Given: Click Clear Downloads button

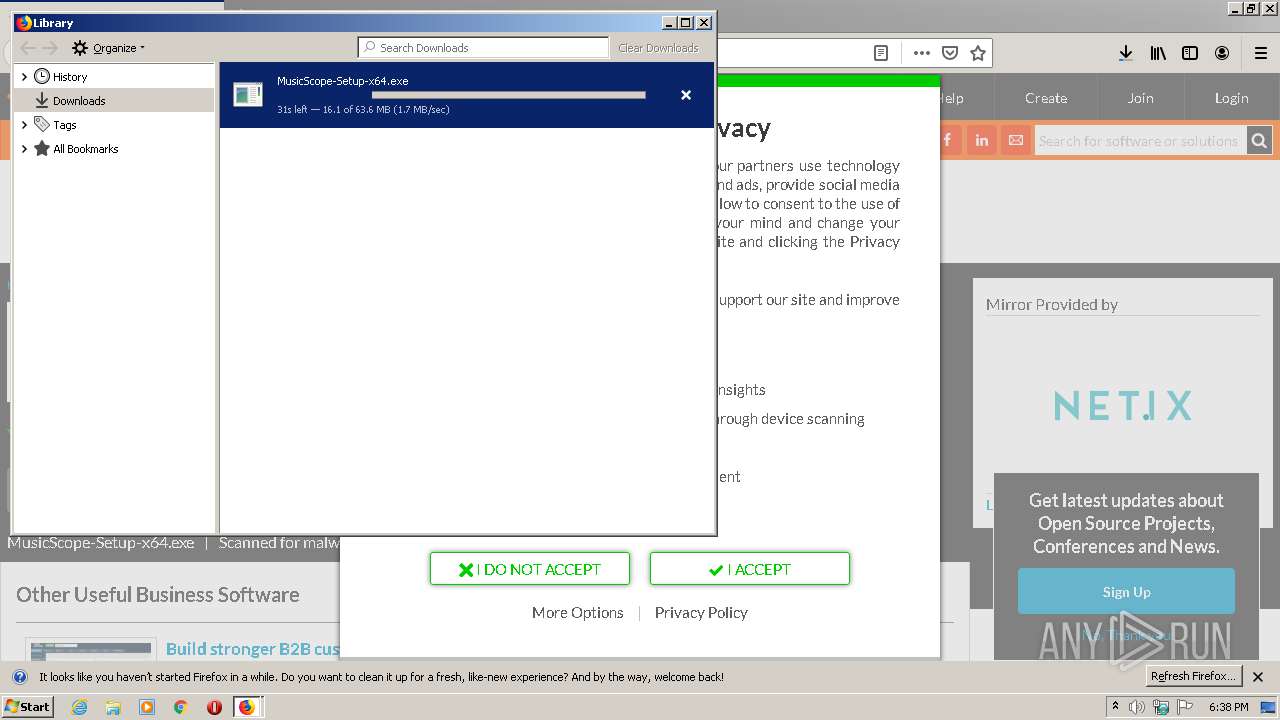Looking at the screenshot, I should [x=658, y=48].
